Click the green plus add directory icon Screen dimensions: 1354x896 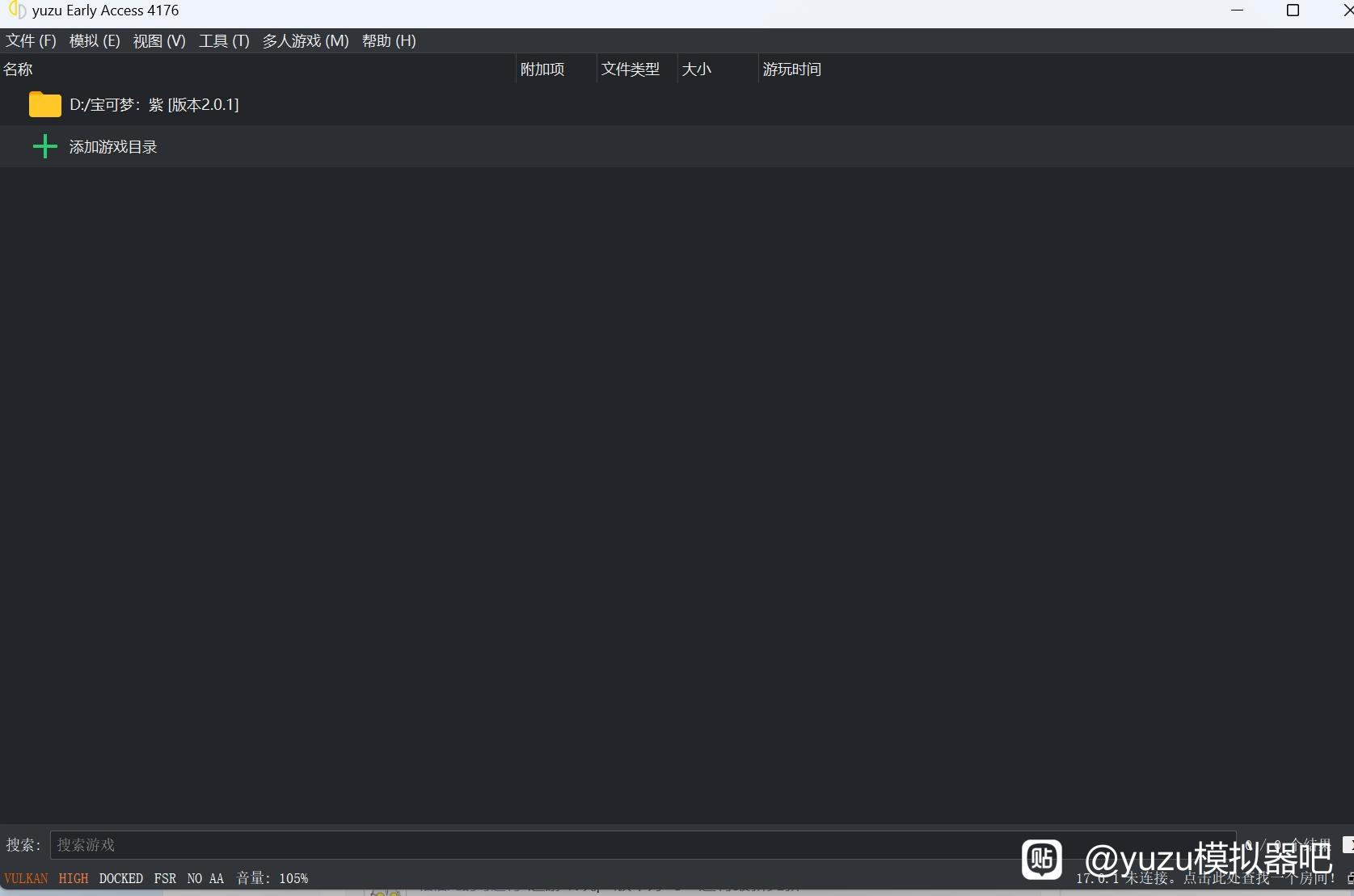point(45,146)
